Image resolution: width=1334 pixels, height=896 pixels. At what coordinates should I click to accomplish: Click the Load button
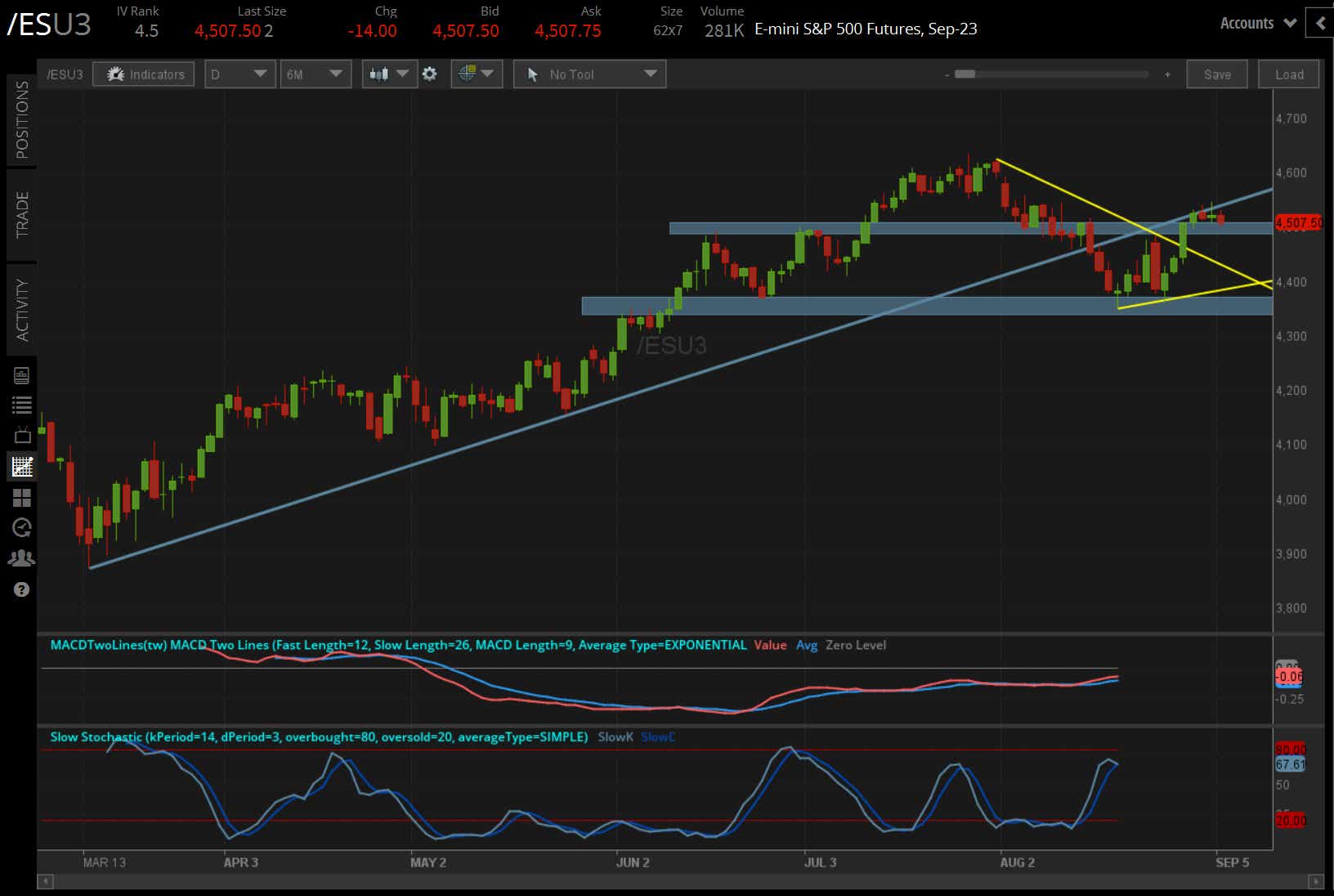(x=1289, y=74)
